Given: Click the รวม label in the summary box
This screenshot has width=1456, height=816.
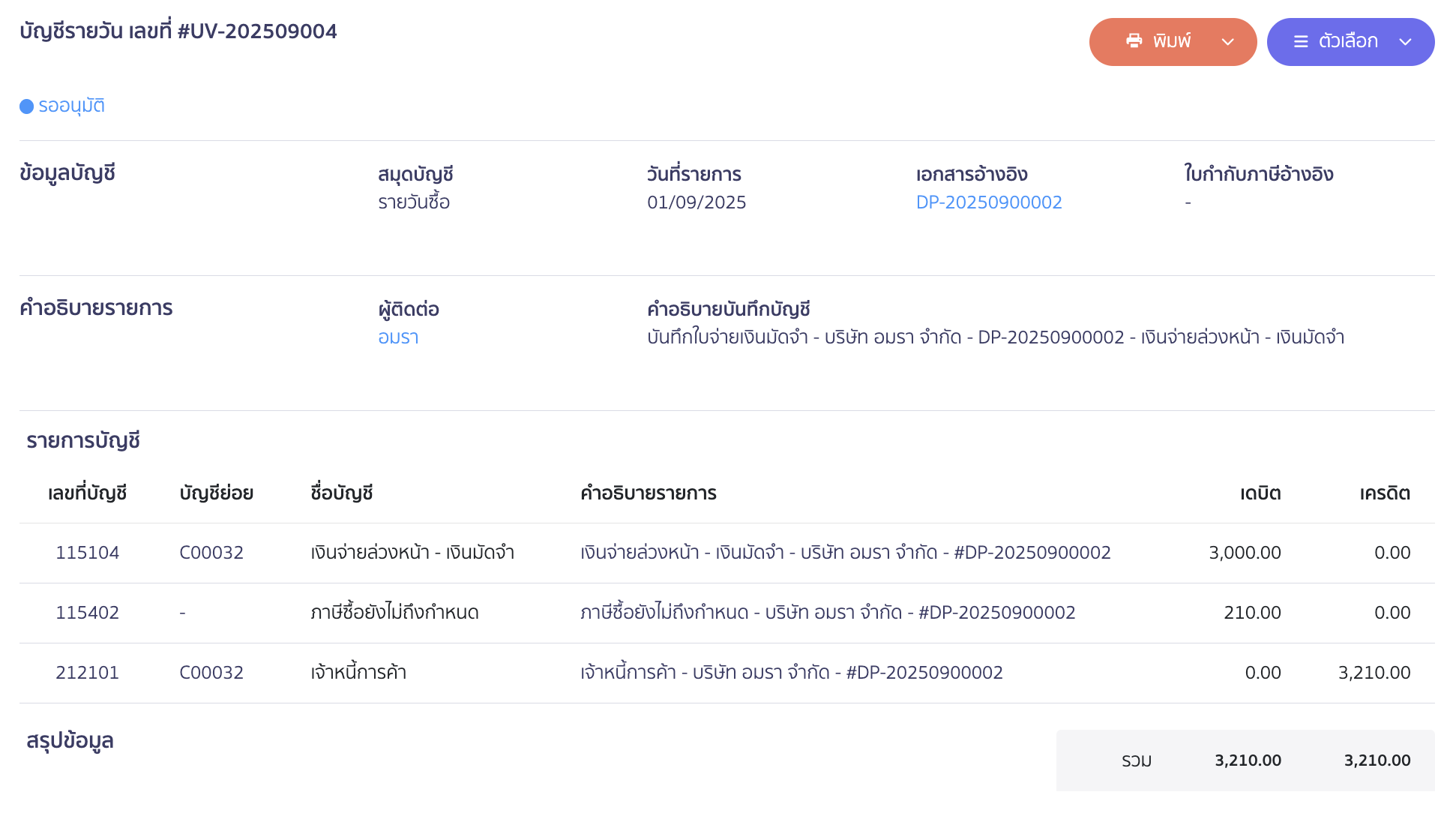Looking at the screenshot, I should tap(1137, 761).
